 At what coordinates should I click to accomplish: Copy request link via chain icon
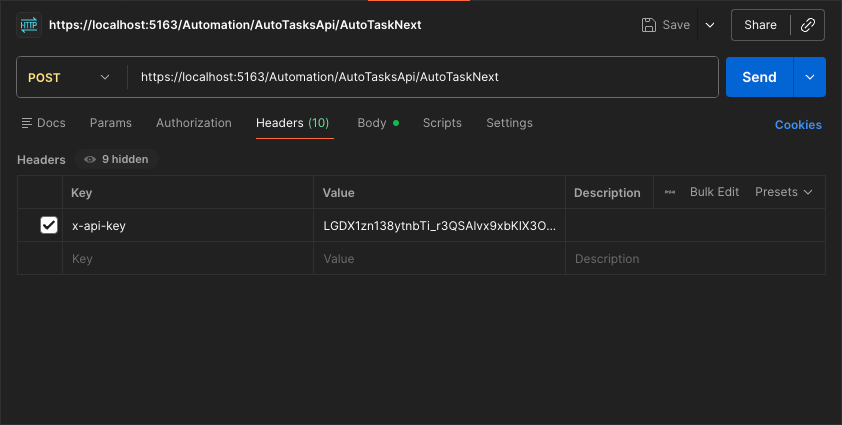click(x=808, y=25)
